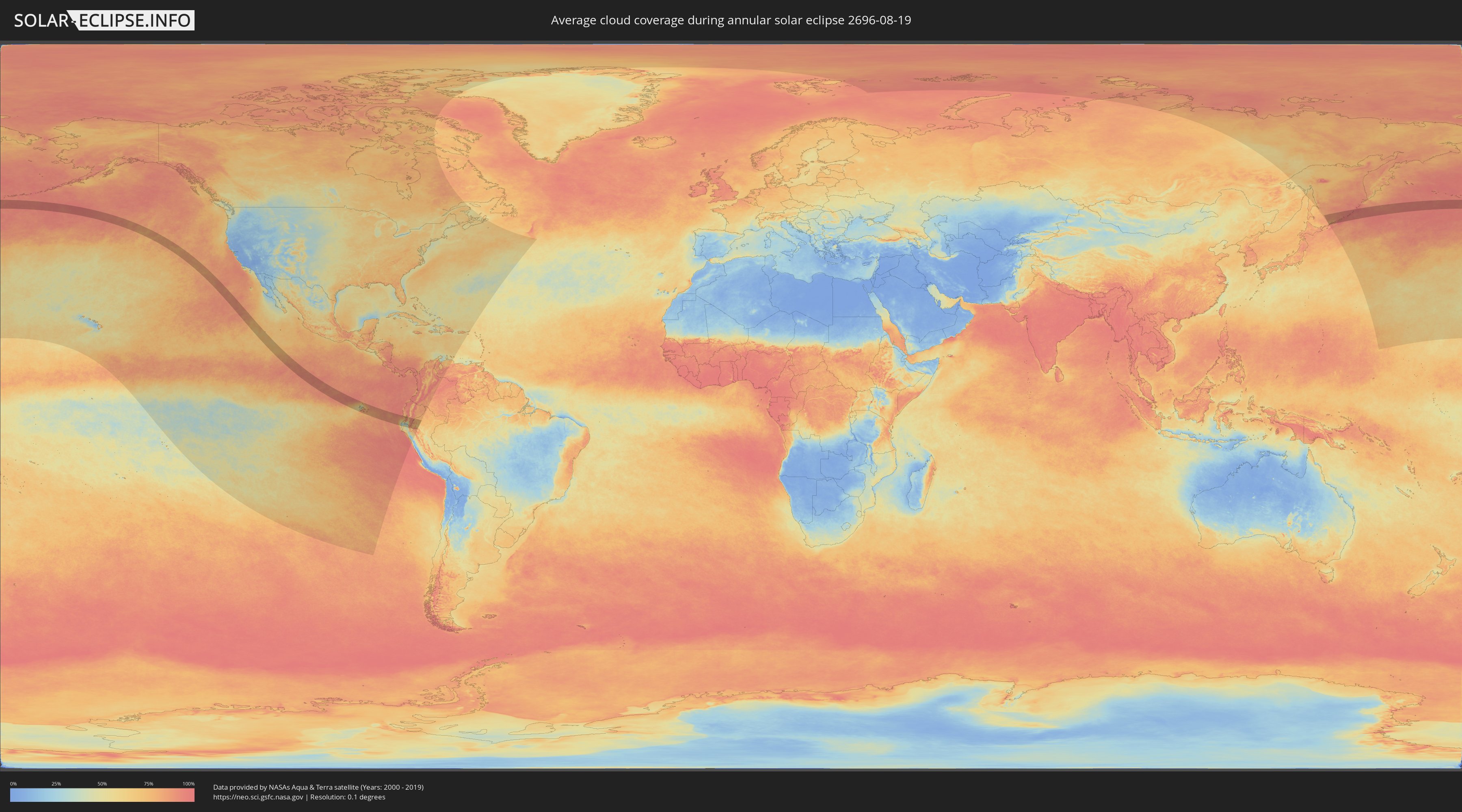Click the '25%' legend label
Image resolution: width=1462 pixels, height=812 pixels.
56,784
